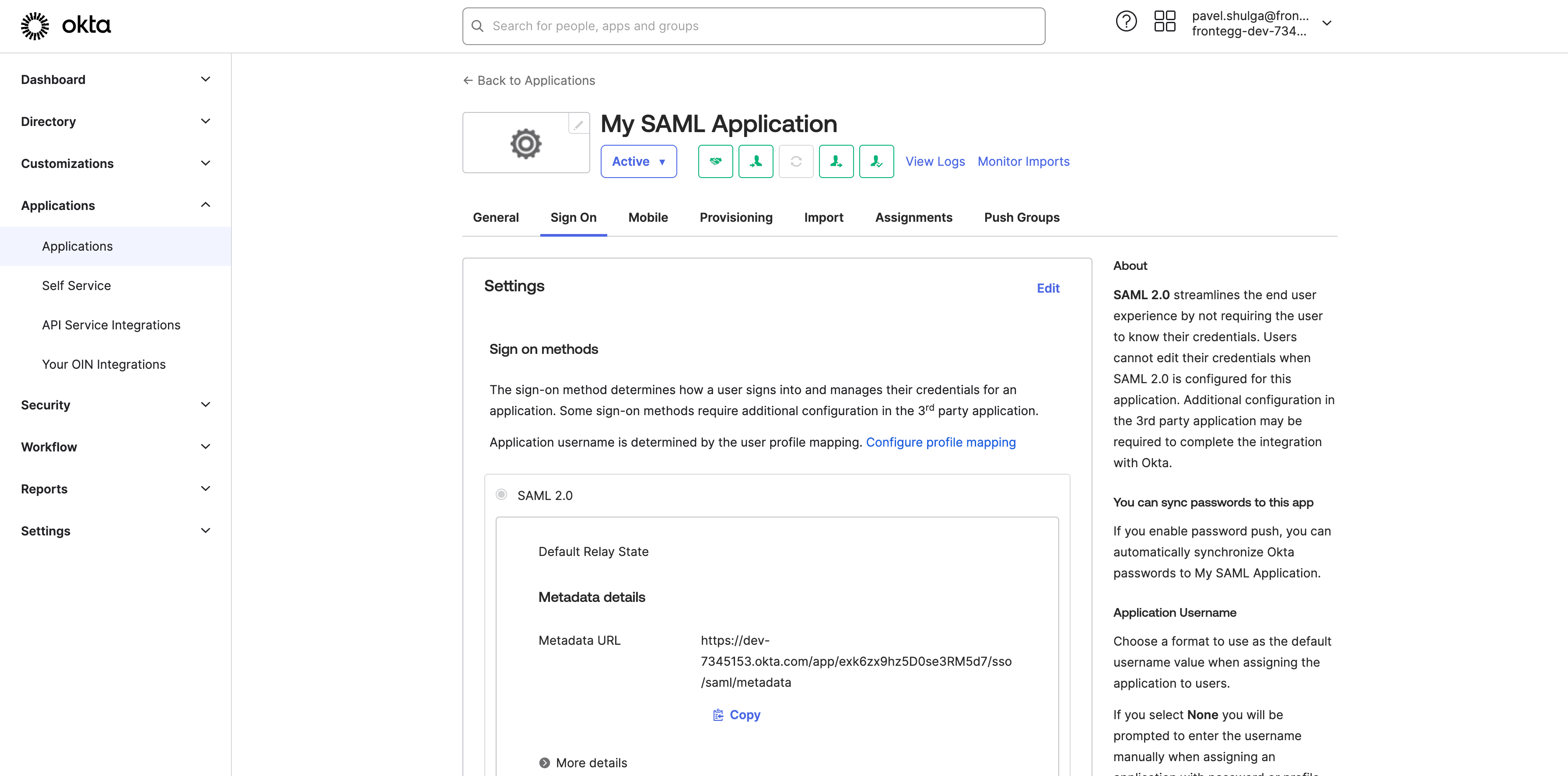Open the Push Groups tab

pos(1022,217)
